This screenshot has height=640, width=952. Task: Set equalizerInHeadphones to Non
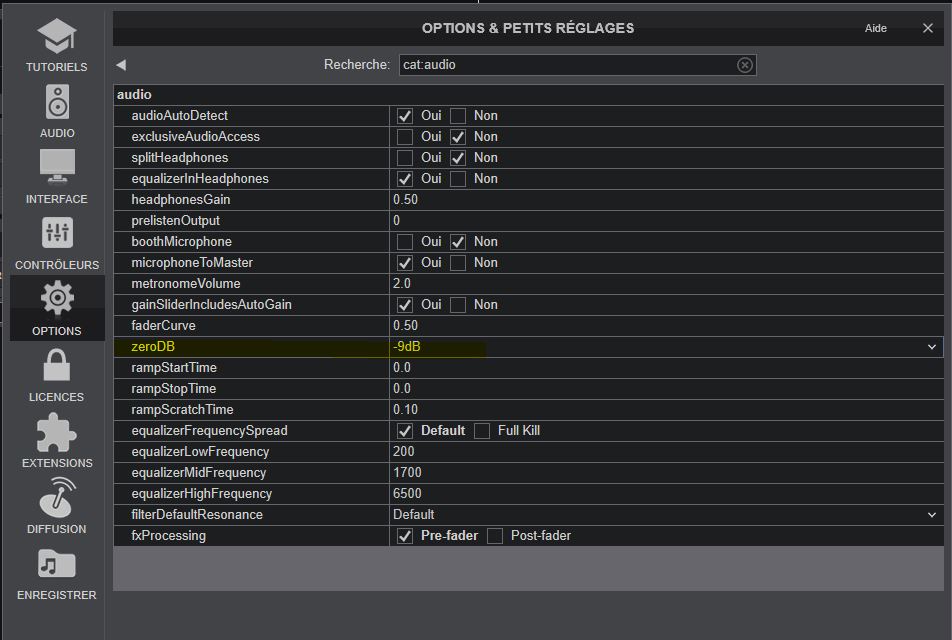(458, 179)
